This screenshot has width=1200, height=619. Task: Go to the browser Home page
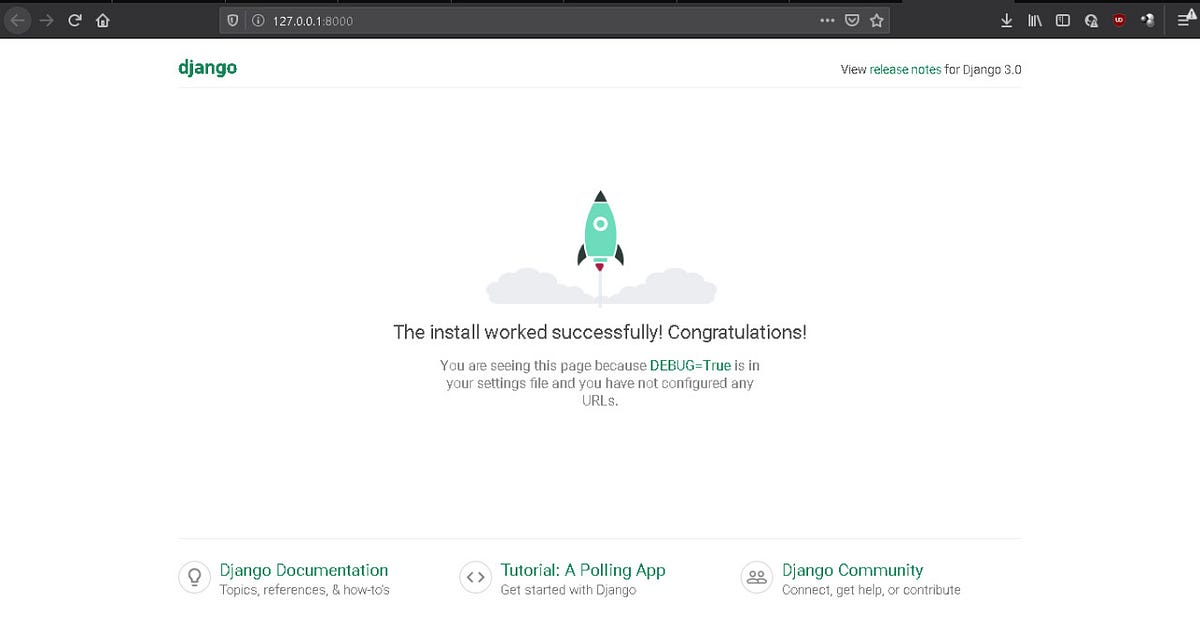coord(102,20)
